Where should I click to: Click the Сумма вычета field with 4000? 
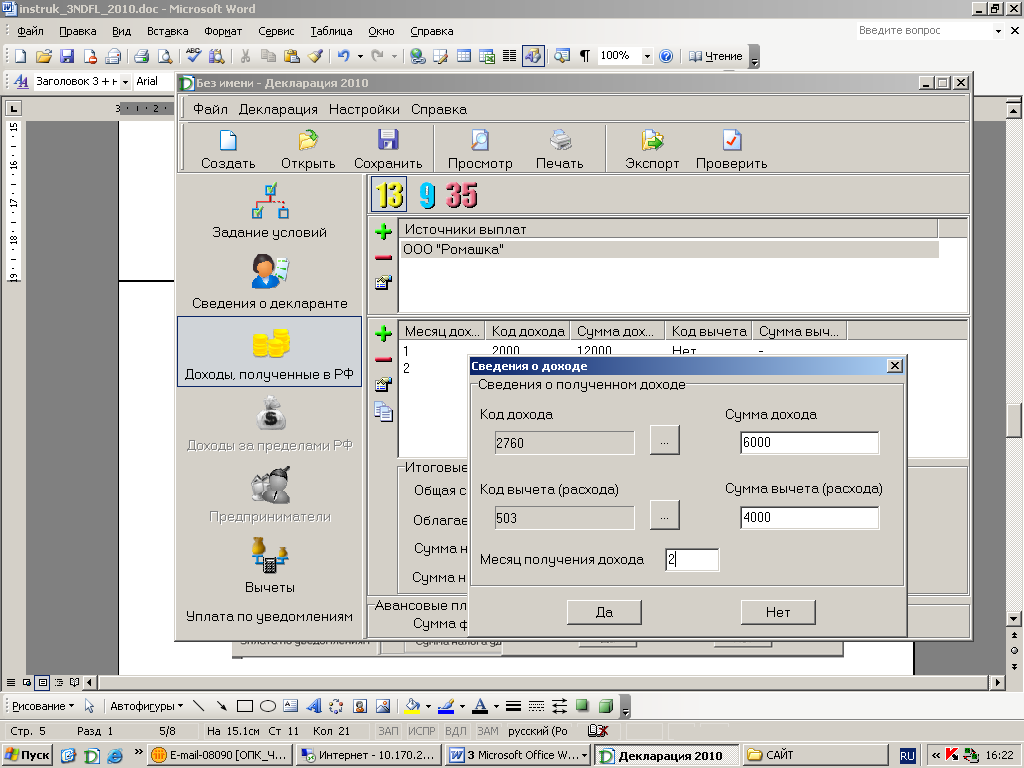click(810, 517)
